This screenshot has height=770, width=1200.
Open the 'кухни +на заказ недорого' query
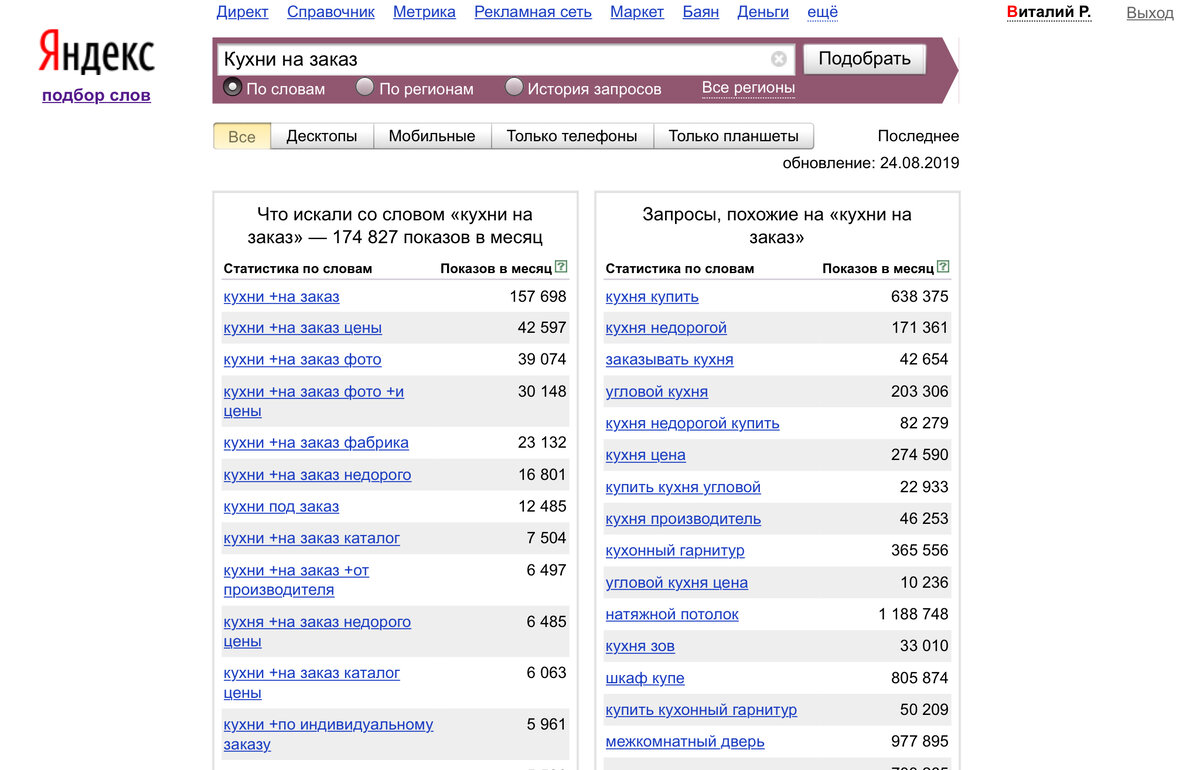[317, 475]
